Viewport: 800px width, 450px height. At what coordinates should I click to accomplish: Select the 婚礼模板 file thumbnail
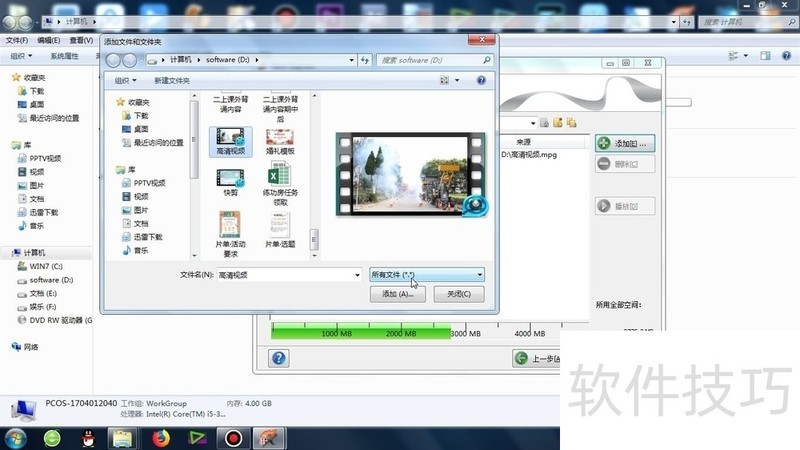pyautogui.click(x=280, y=138)
